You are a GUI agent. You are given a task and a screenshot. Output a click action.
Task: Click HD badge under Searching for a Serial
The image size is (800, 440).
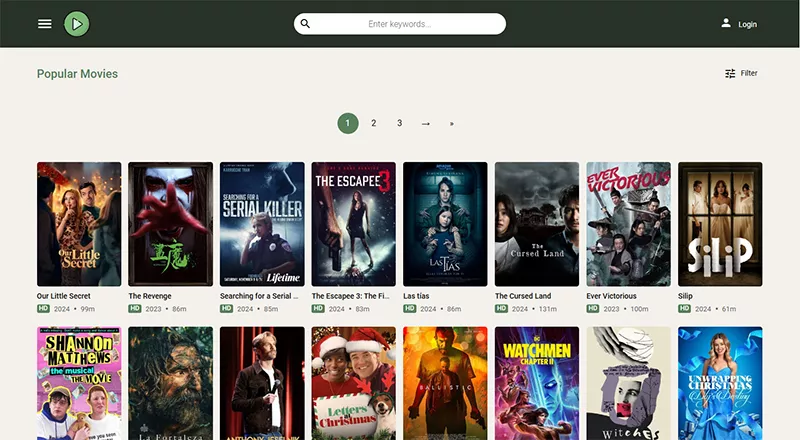pyautogui.click(x=227, y=308)
